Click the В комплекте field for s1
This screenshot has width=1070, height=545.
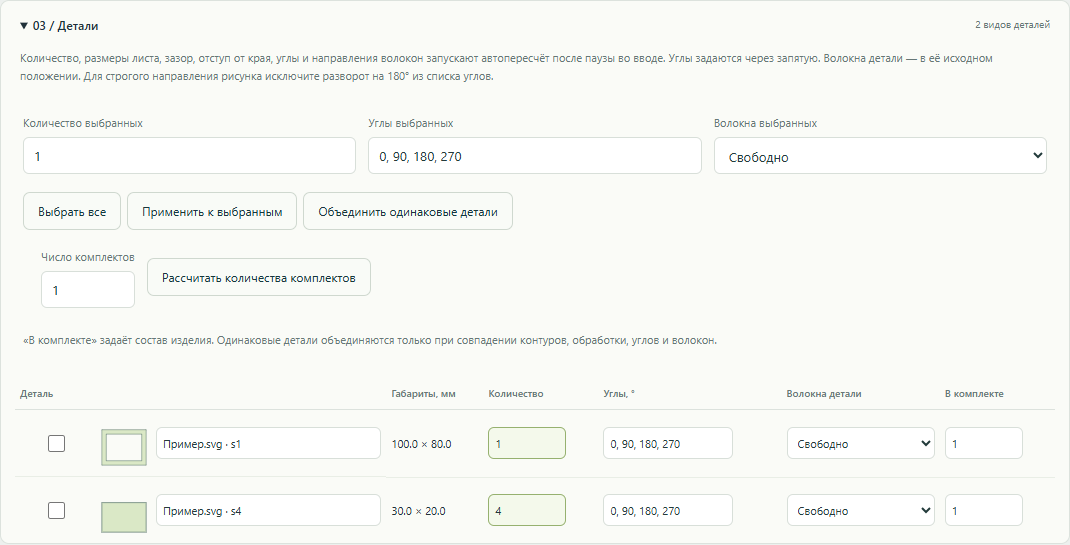click(x=983, y=443)
